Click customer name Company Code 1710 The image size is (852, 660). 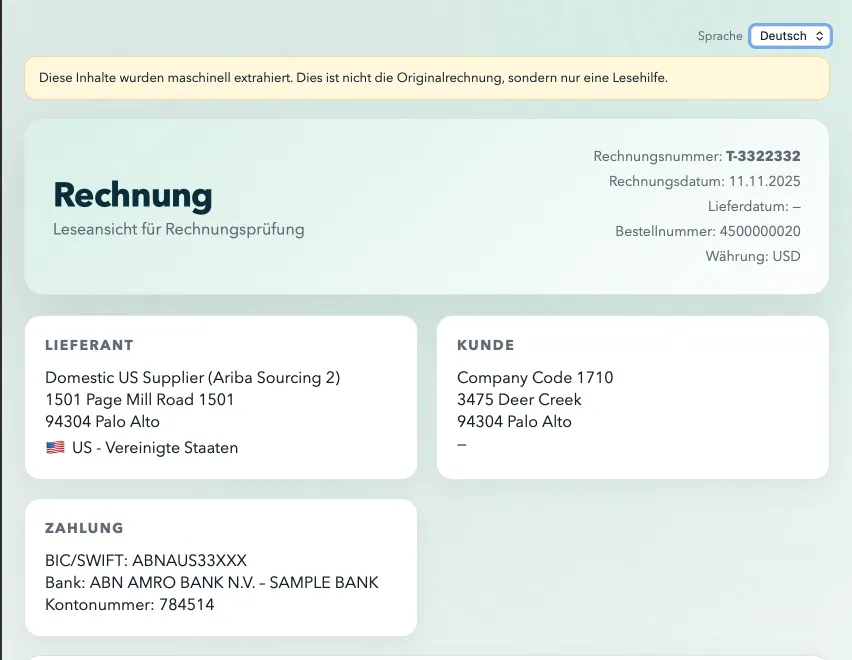point(535,378)
